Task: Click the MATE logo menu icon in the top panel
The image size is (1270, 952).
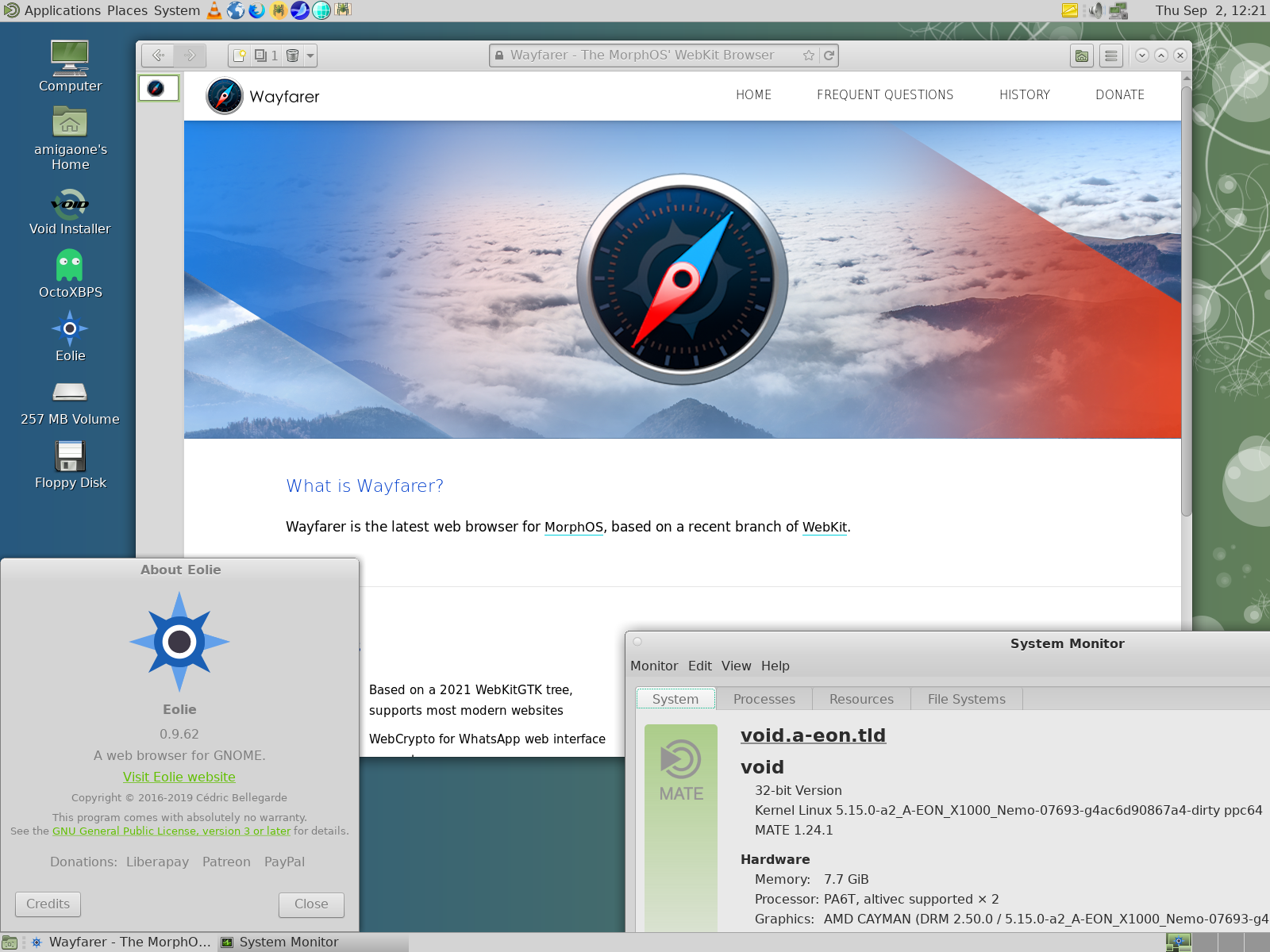Action: (11, 10)
